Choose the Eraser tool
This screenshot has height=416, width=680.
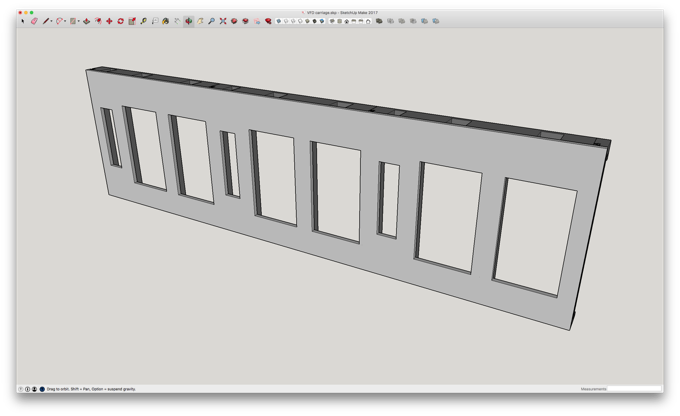34,21
